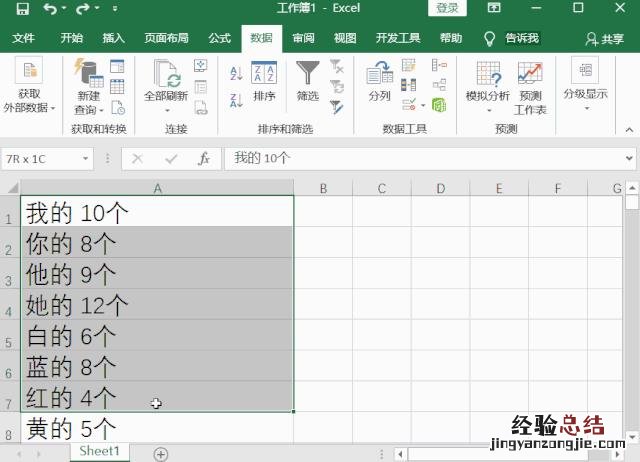Image resolution: width=640 pixels, height=462 pixels.
Task: Open Forecast Sheet (预测工作表)
Action: click(530, 86)
